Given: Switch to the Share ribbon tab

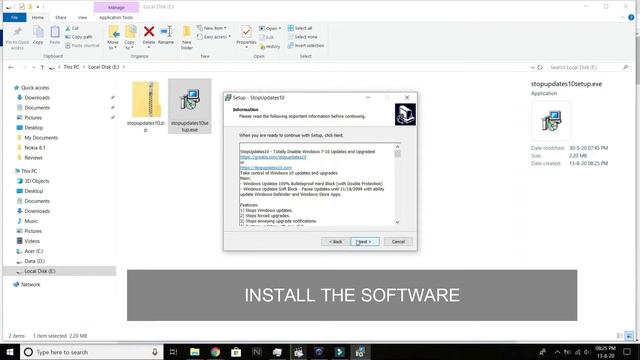Looking at the screenshot, I should pos(61,18).
